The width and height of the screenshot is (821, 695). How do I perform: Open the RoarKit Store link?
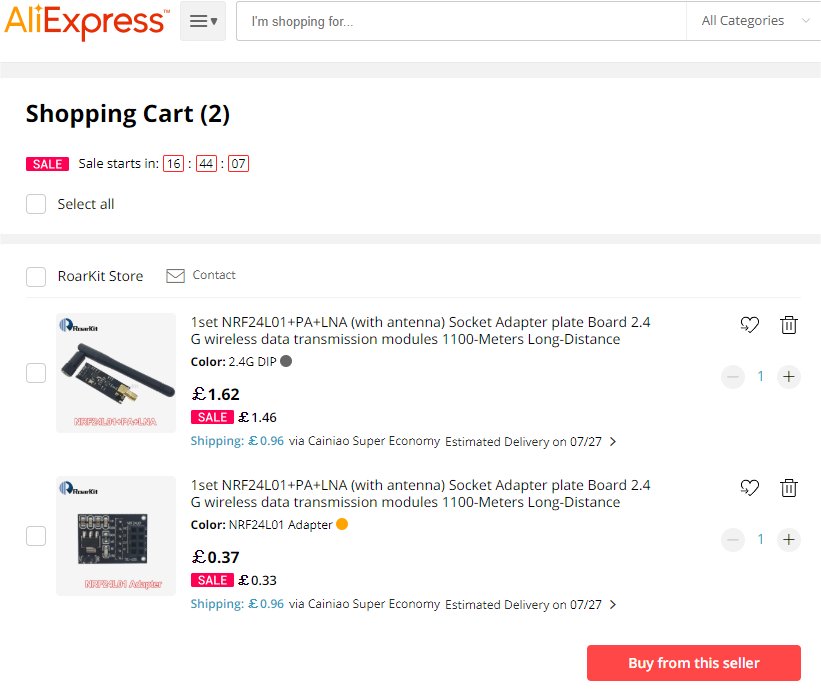click(100, 276)
